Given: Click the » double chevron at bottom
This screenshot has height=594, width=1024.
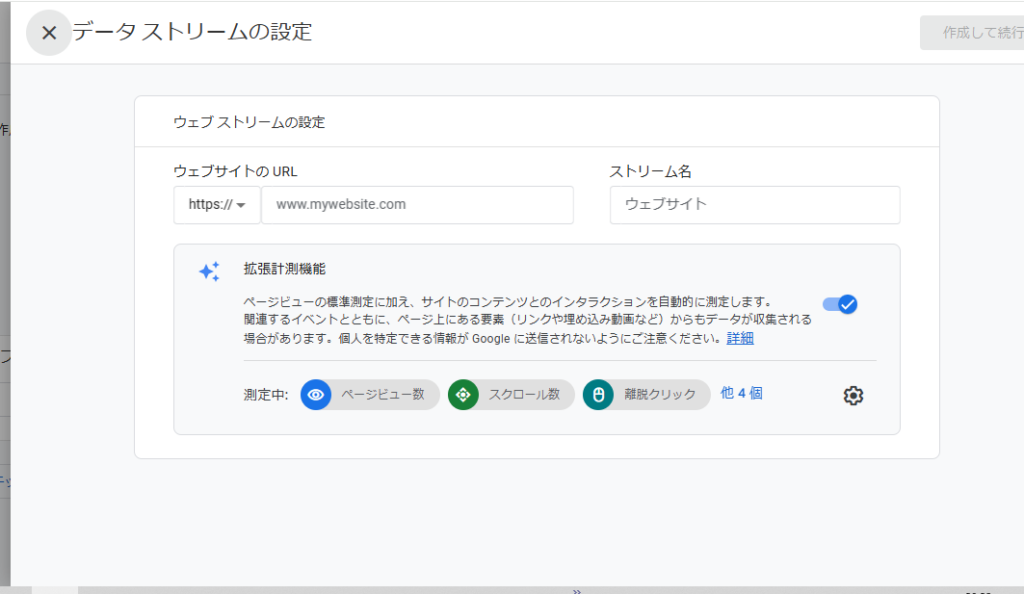Looking at the screenshot, I should [576, 590].
